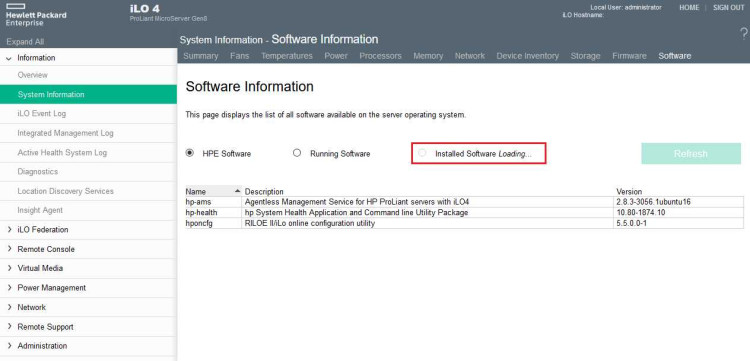Expand the iLO Federation section
This screenshot has height=361, width=750.
pos(9,230)
